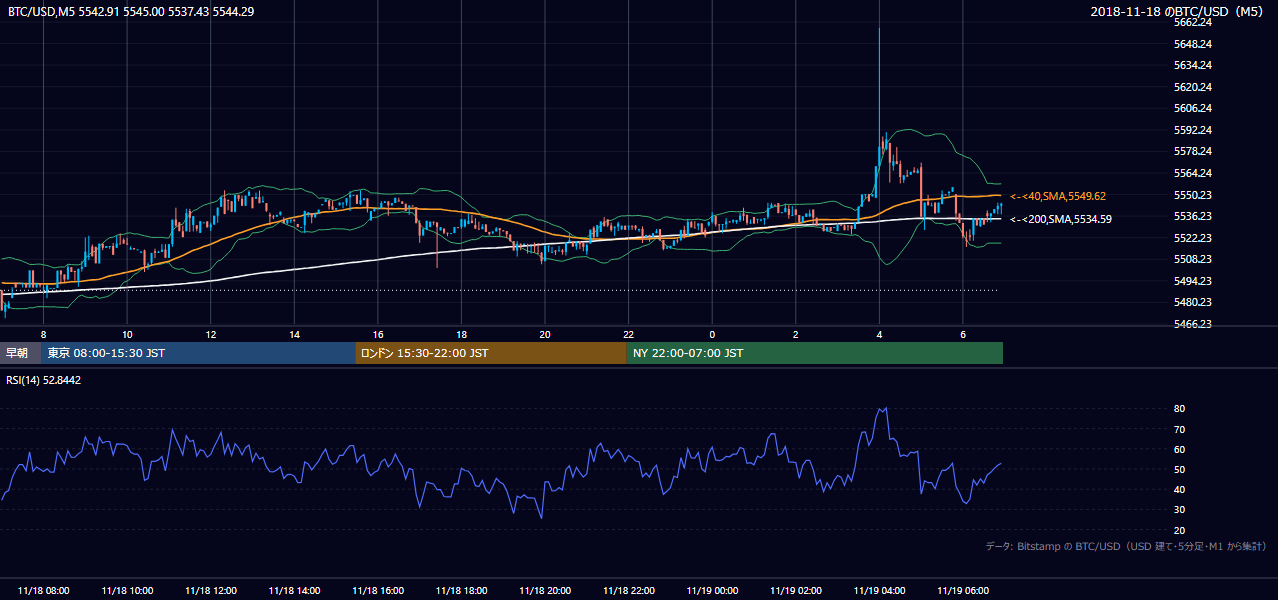The width and height of the screenshot is (1278, 600).
Task: Click hour label 14 under the price chart
Action: 294,334
